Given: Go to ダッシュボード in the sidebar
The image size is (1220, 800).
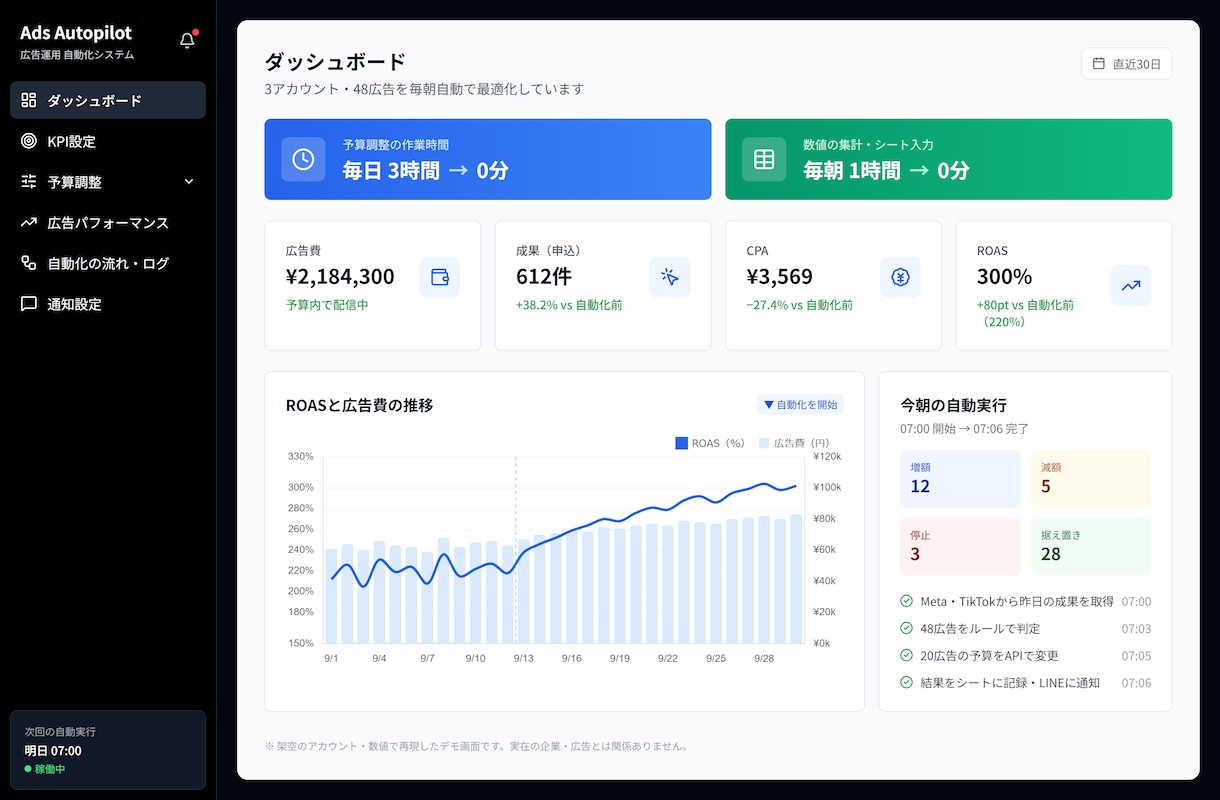Looking at the screenshot, I should pos(108,100).
